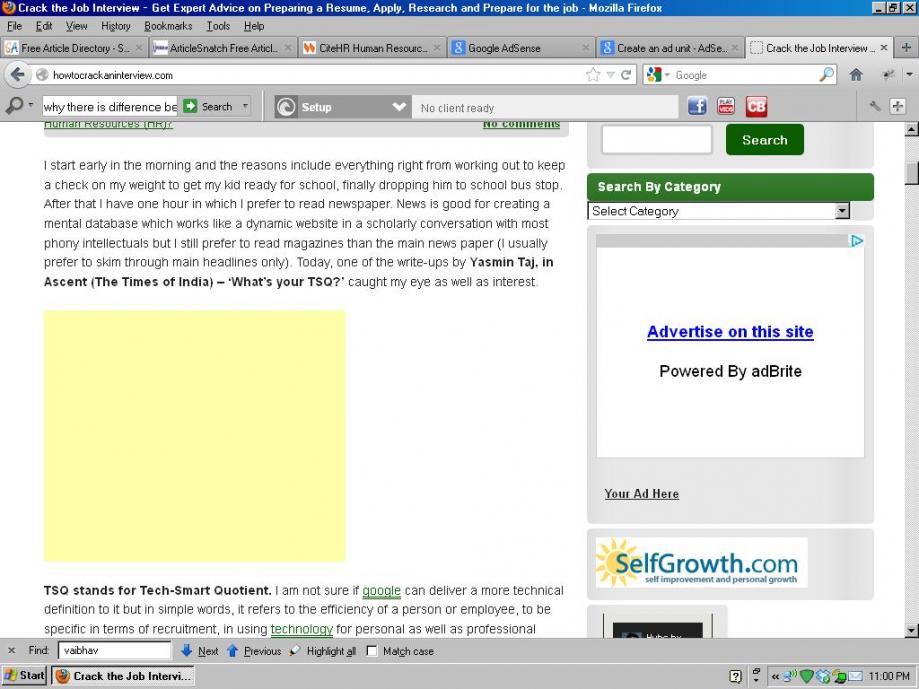Screen dimensions: 919x689
Task: Click the AdChoices icon in the ad box
Action: tap(857, 241)
